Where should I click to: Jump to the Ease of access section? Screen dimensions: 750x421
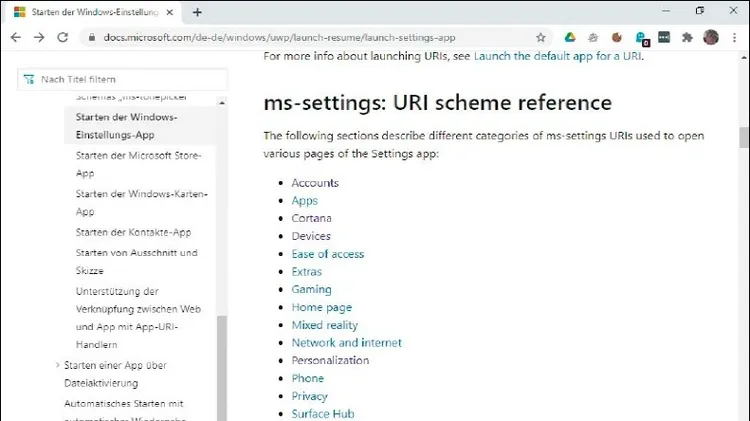click(328, 254)
